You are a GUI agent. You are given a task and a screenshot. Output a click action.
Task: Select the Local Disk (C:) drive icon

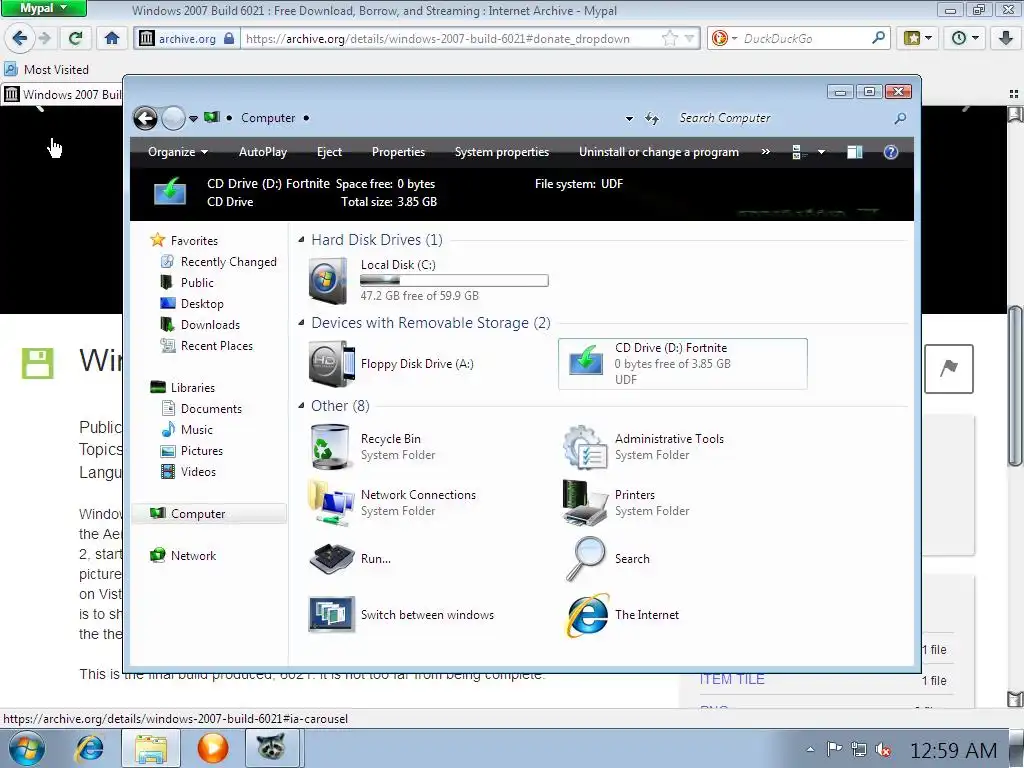coord(328,281)
